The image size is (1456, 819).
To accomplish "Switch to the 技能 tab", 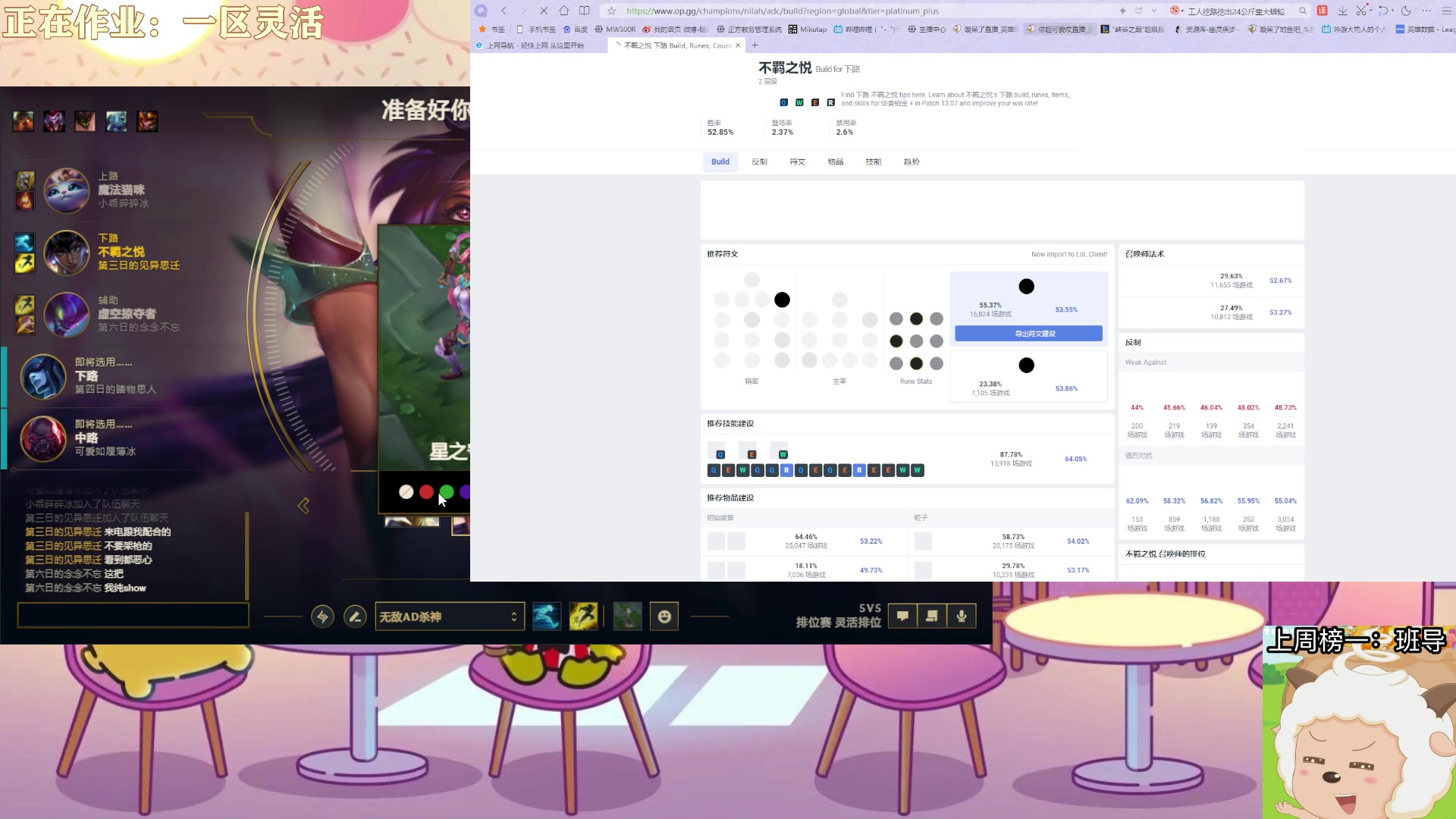I will click(873, 162).
